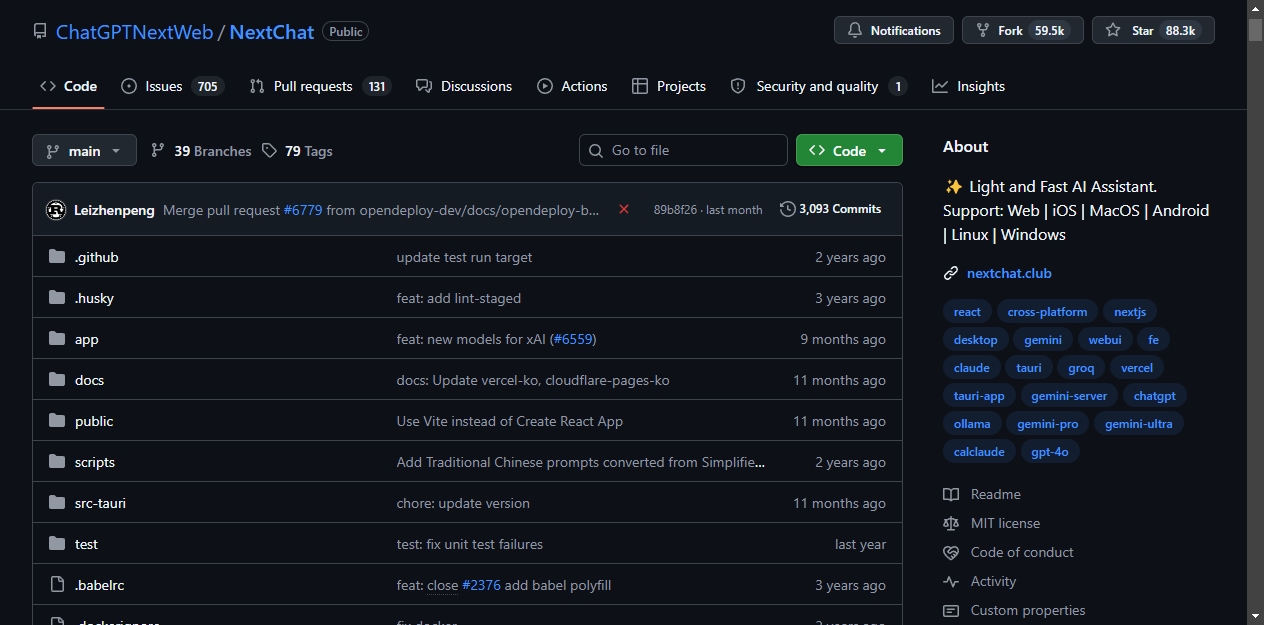Open the app folder

click(x=87, y=339)
